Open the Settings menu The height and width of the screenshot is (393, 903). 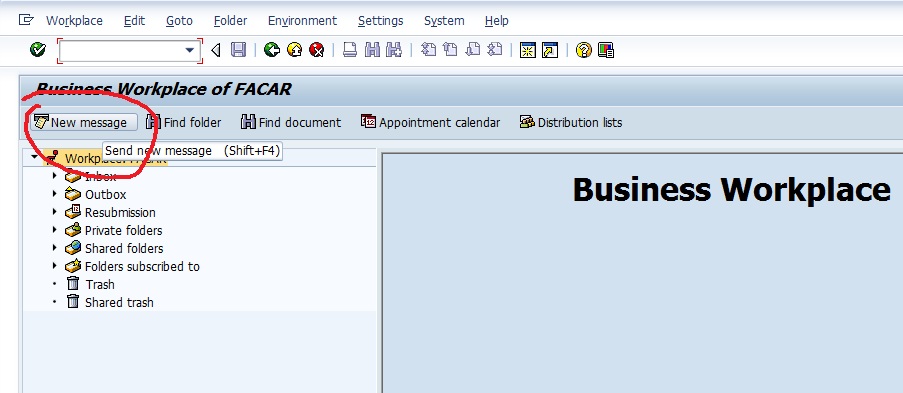coord(381,21)
